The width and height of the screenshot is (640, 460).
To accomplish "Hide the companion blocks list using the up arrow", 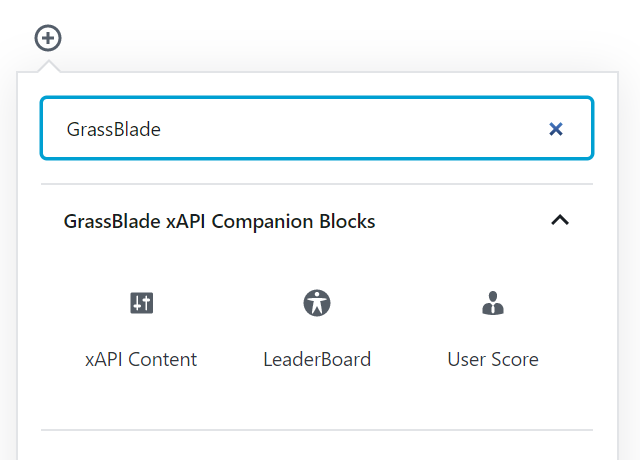I will pyautogui.click(x=560, y=220).
